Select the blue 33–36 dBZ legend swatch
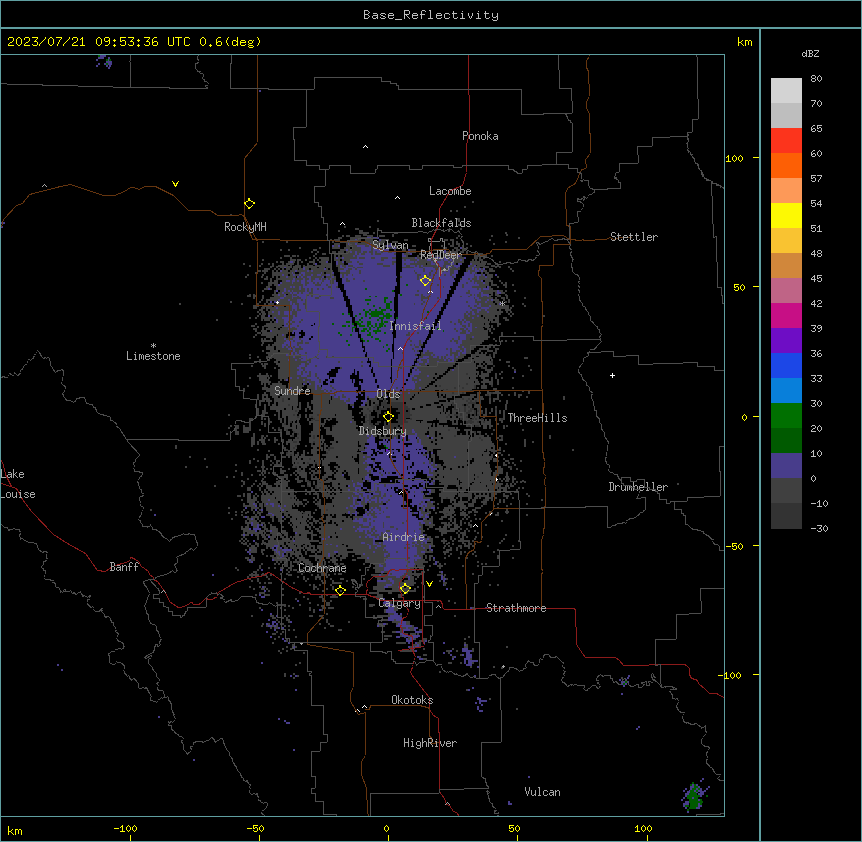This screenshot has height=842, width=862. (786, 365)
